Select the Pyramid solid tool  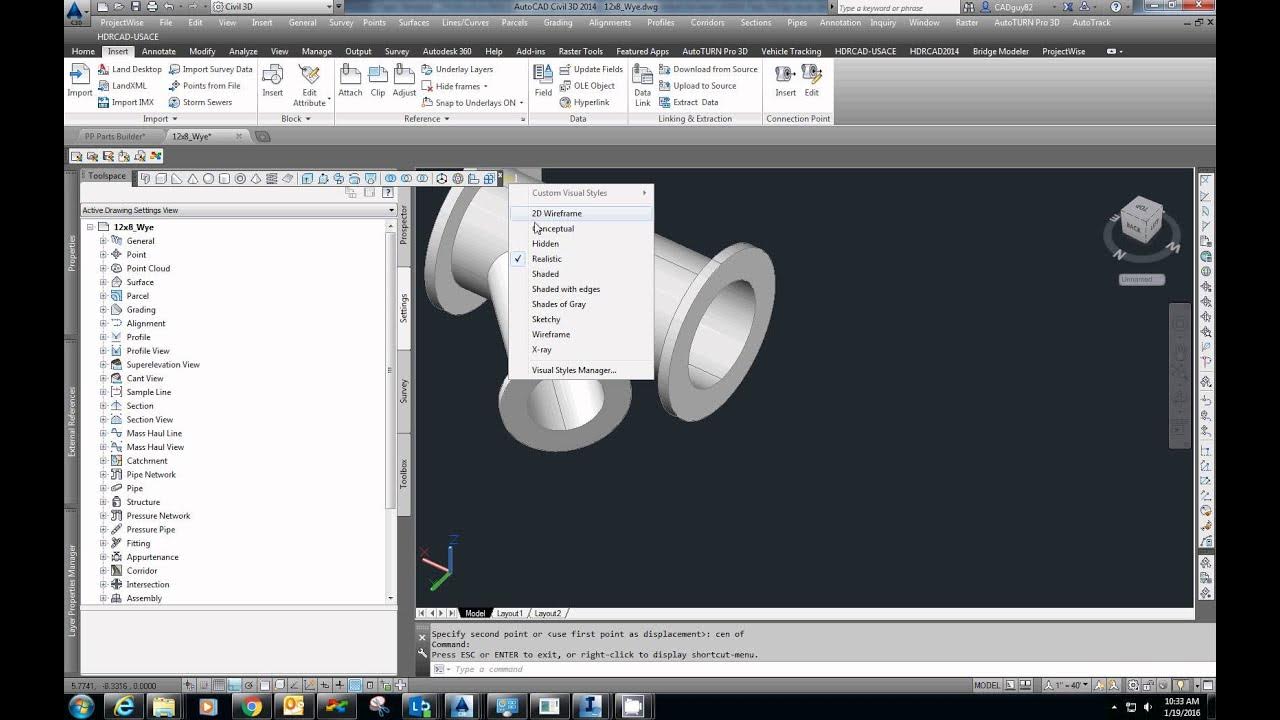(256, 179)
